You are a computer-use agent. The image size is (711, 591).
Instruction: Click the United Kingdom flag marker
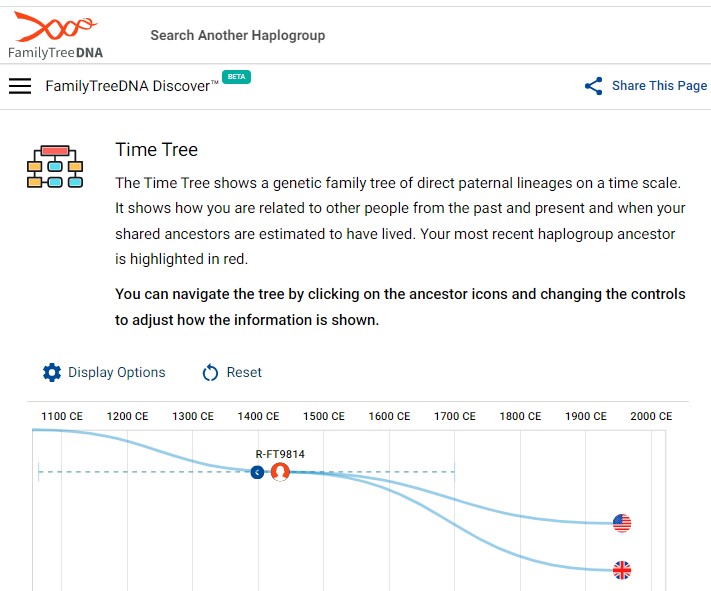(622, 571)
